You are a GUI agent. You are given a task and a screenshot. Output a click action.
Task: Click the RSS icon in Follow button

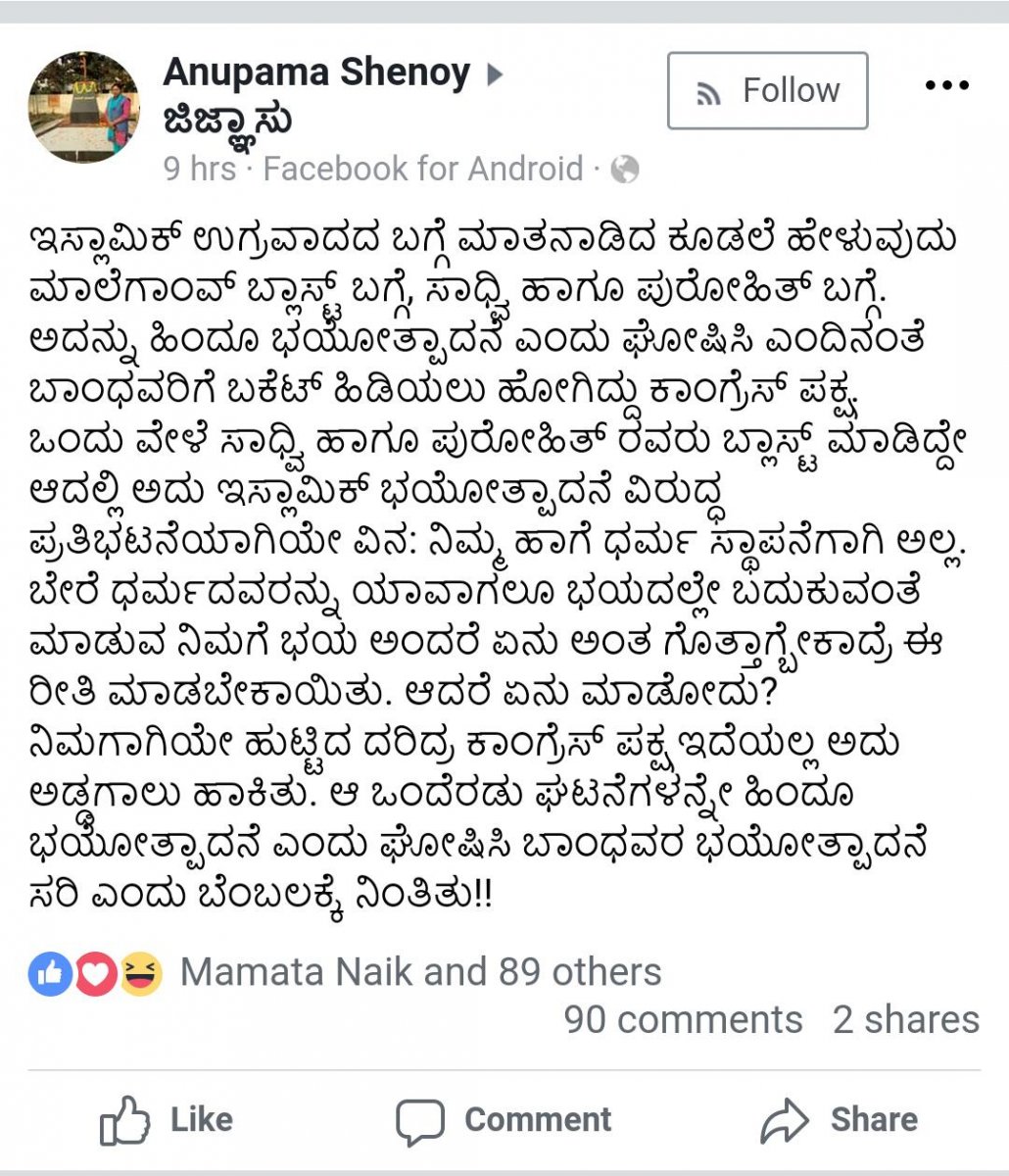(708, 94)
